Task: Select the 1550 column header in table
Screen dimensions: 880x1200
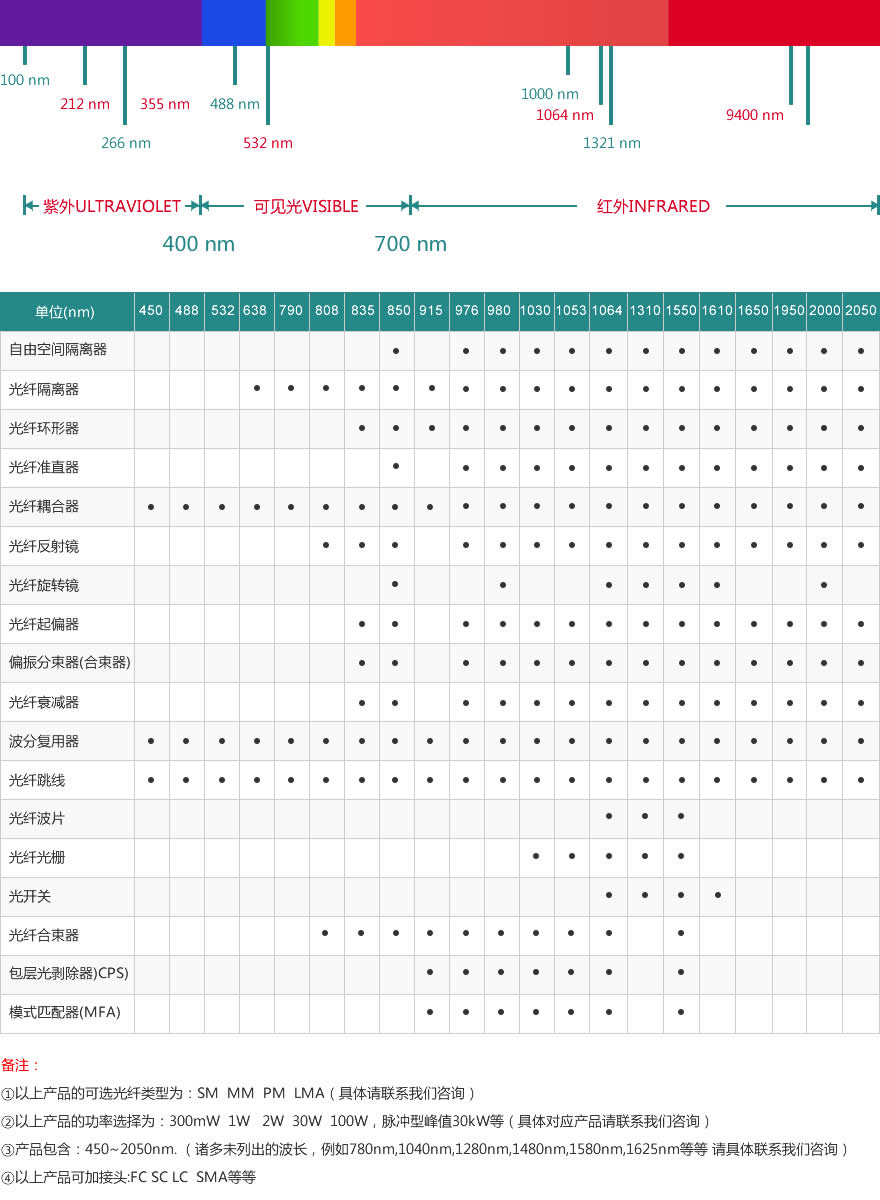Action: point(681,311)
